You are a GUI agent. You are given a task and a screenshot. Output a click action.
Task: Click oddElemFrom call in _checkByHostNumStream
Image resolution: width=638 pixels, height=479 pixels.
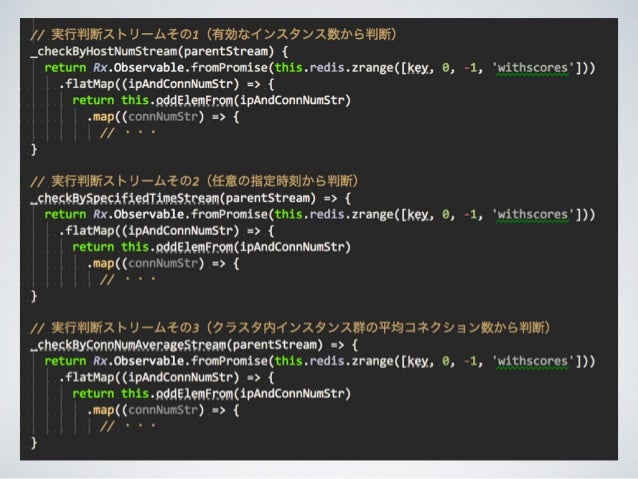coord(194,101)
